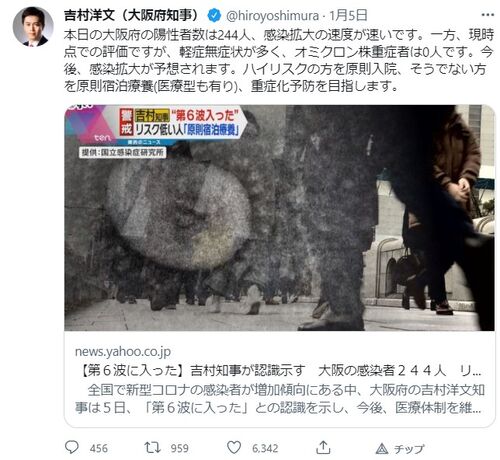Open the three-dot more options menu
The image size is (500, 460).
coord(488,15)
